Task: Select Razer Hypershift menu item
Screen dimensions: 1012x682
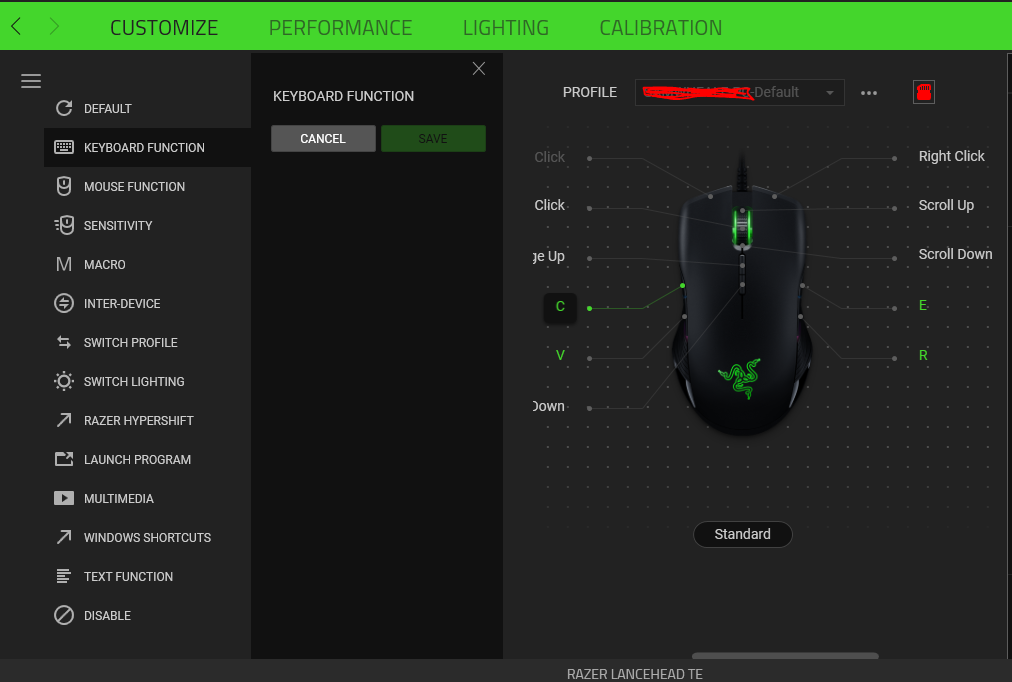Action: coord(147,420)
